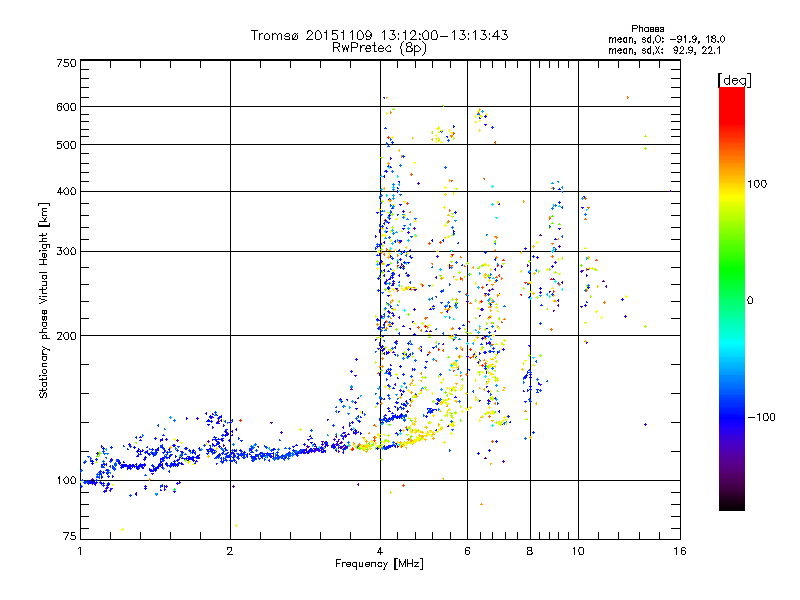Click the y-axis label '300'
Screen dimensions: 800x600
click(66, 252)
